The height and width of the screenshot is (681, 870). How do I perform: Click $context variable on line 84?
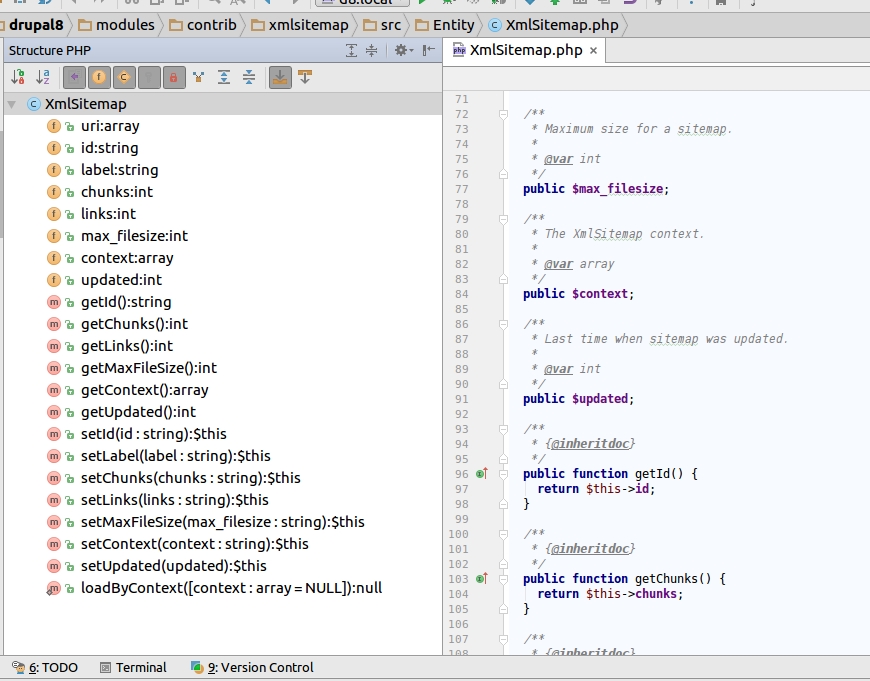[x=600, y=294]
